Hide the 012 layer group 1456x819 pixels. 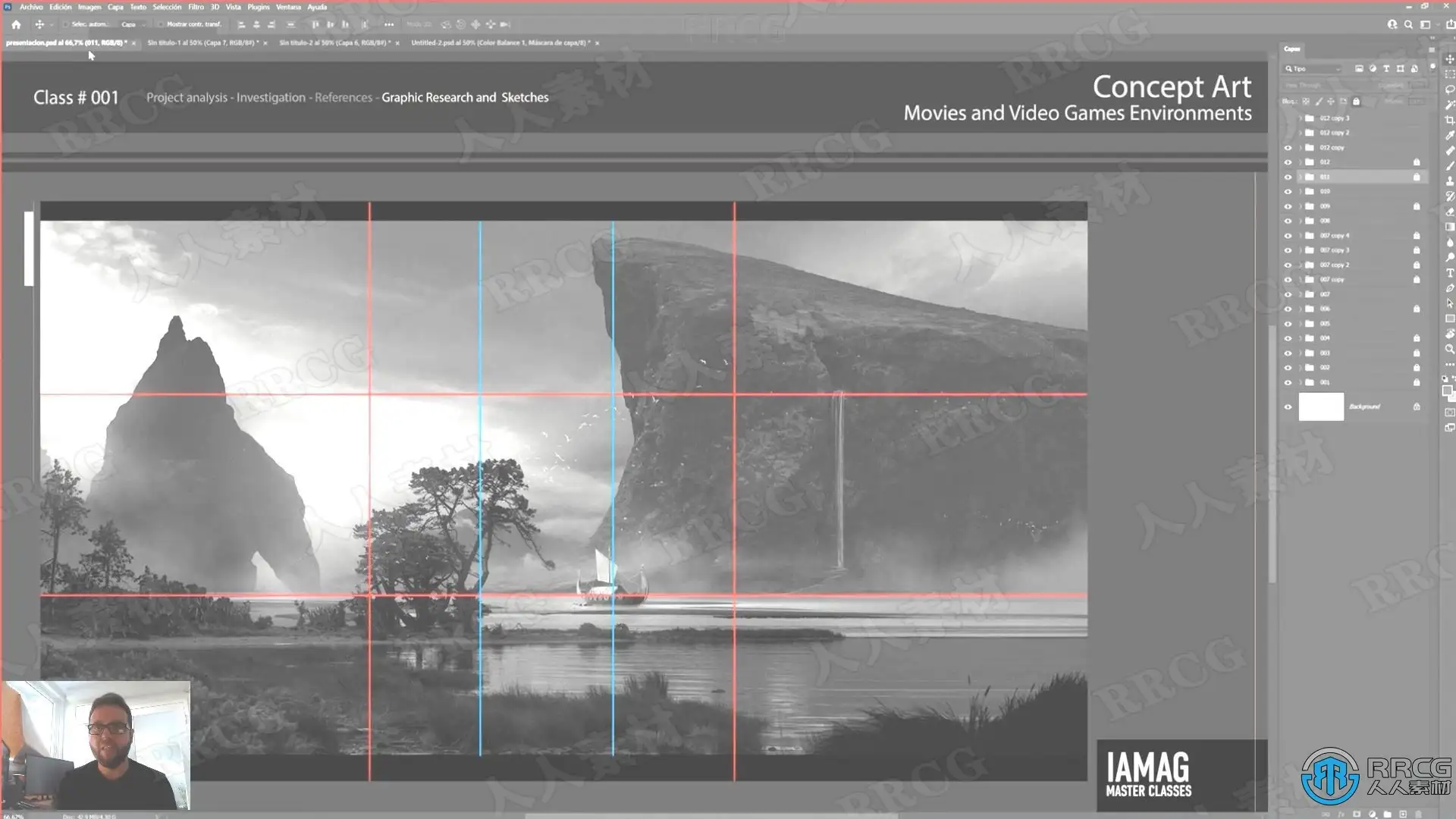click(x=1288, y=162)
